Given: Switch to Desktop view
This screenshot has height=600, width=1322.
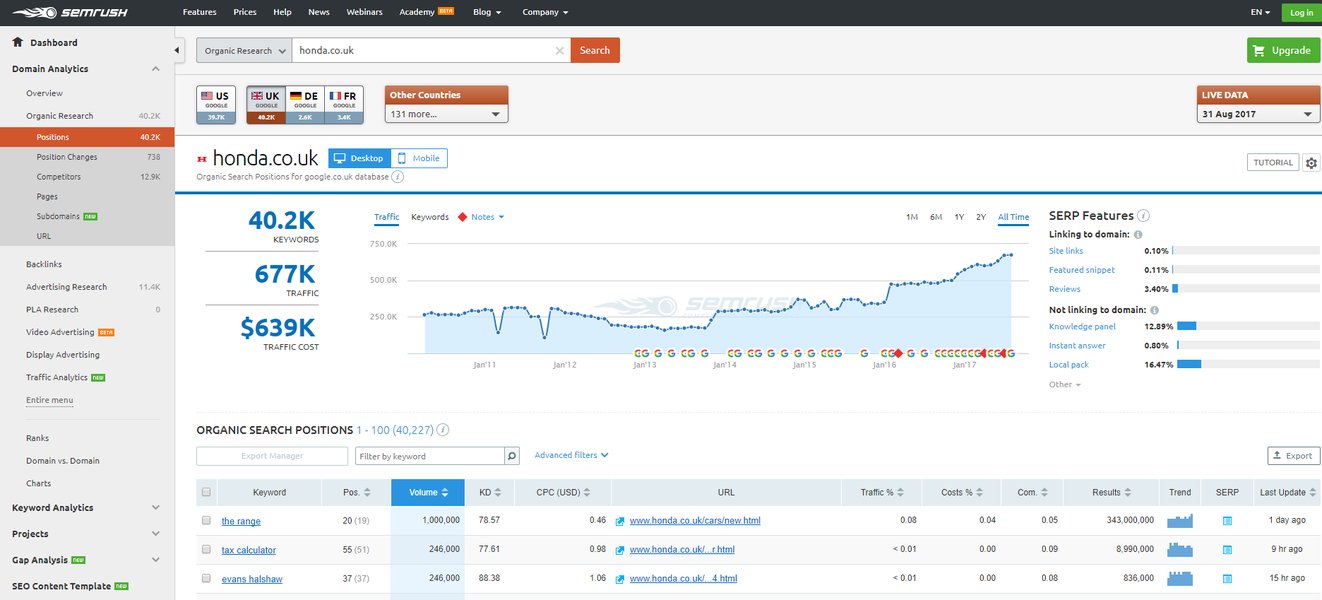Looking at the screenshot, I should 359,158.
